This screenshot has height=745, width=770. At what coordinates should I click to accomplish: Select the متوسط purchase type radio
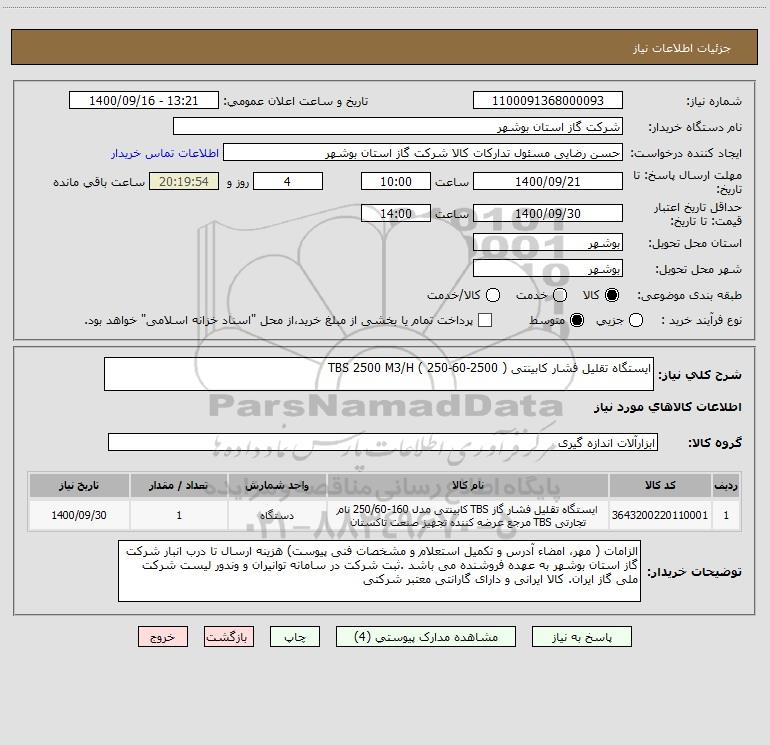point(577,320)
